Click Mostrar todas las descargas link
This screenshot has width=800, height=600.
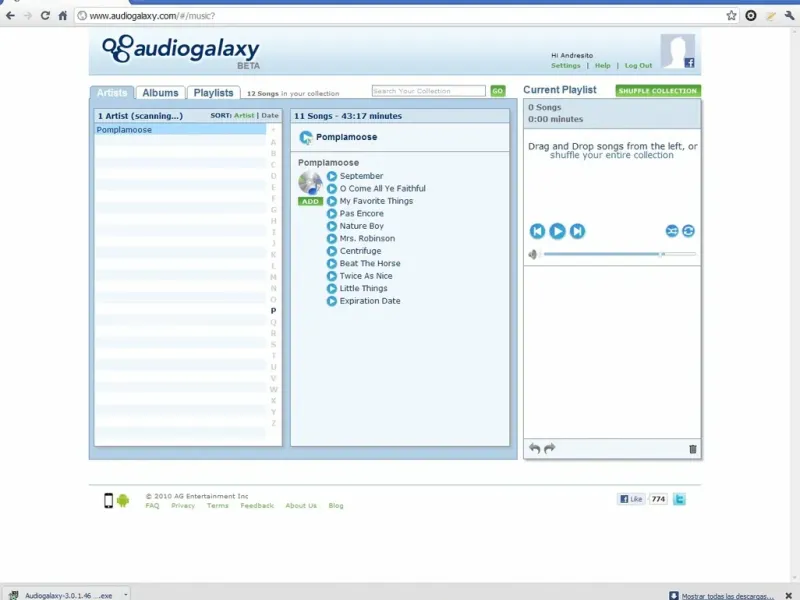pos(728,596)
